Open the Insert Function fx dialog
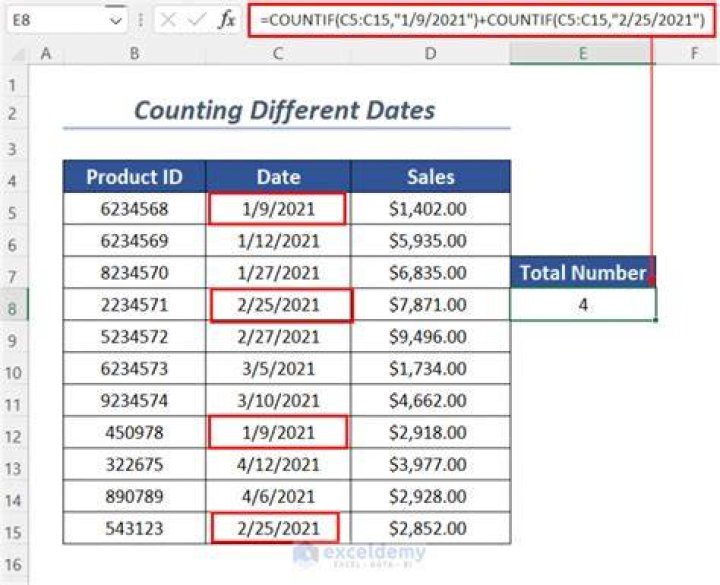The width and height of the screenshot is (720, 585). tap(226, 20)
